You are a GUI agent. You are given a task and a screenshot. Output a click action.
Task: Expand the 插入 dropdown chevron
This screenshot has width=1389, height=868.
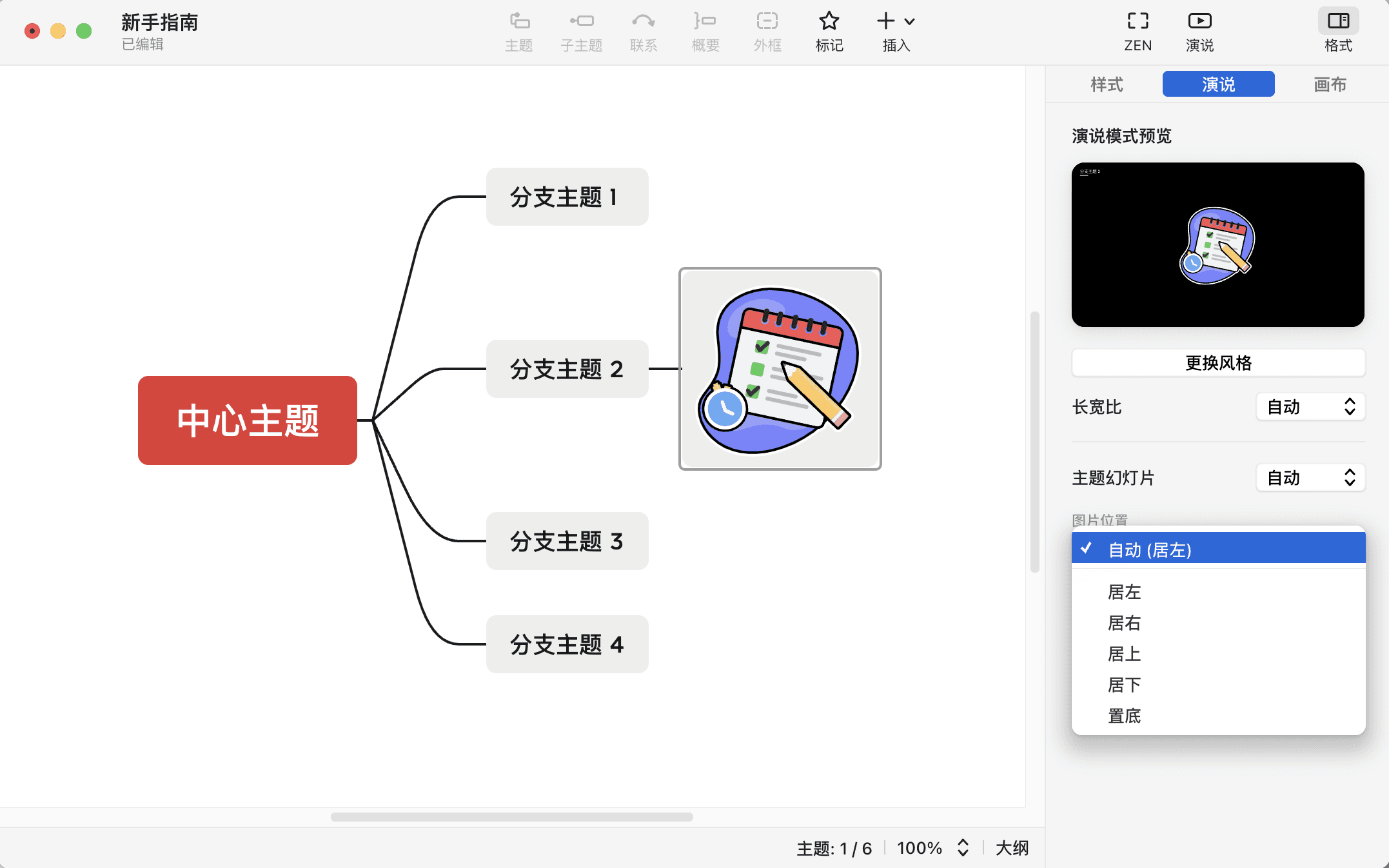pyautogui.click(x=909, y=21)
